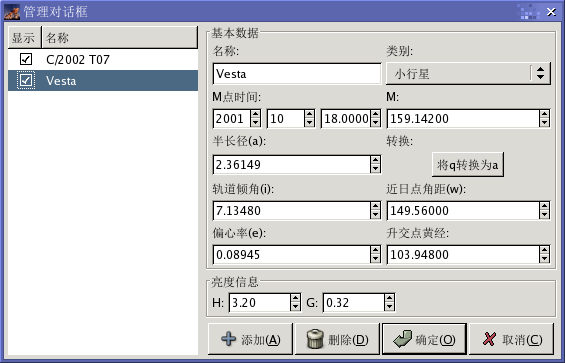Open the 类别 dropdown showing 小行星
Image resolution: width=565 pixels, height=363 pixels.
click(468, 74)
